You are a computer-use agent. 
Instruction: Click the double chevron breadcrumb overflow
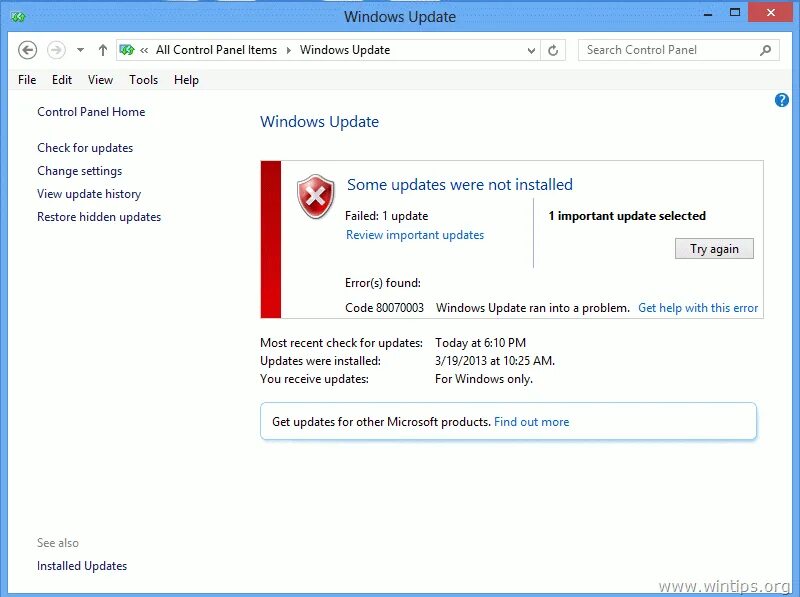coord(144,50)
